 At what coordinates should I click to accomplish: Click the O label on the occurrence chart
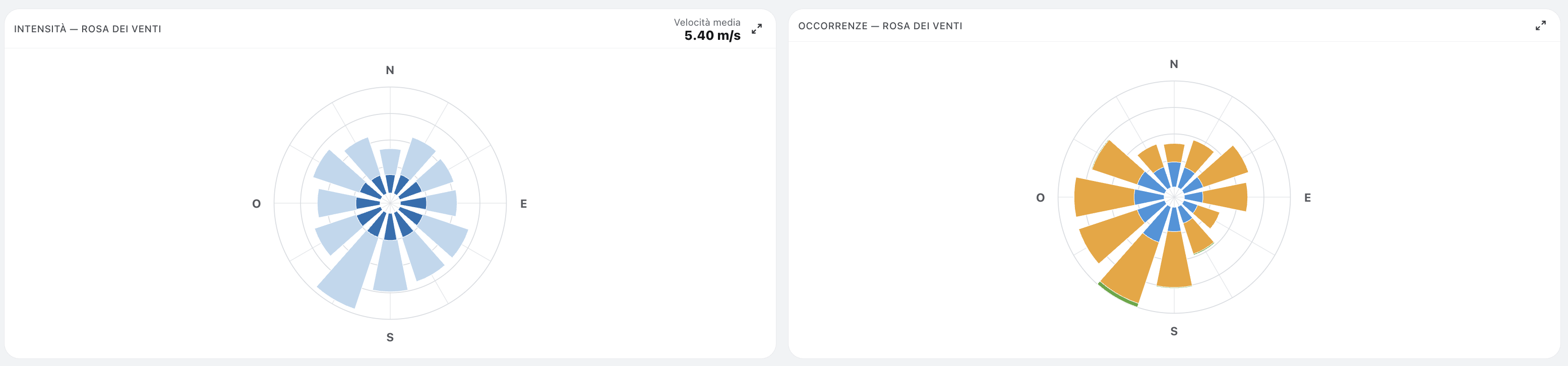click(1040, 197)
